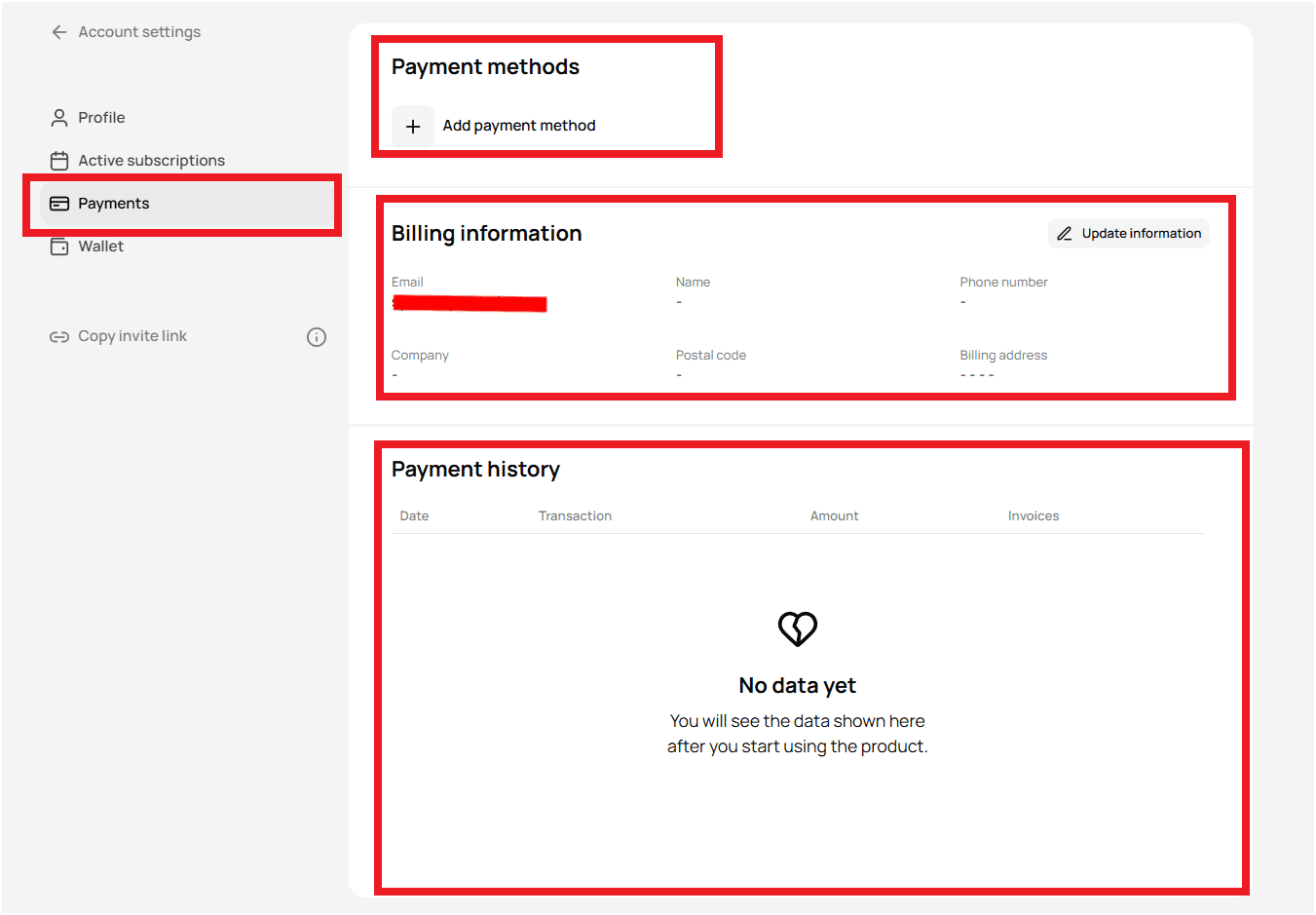This screenshot has height=915, width=1316.
Task: Click the back arrow to Account settings
Action: click(x=59, y=31)
